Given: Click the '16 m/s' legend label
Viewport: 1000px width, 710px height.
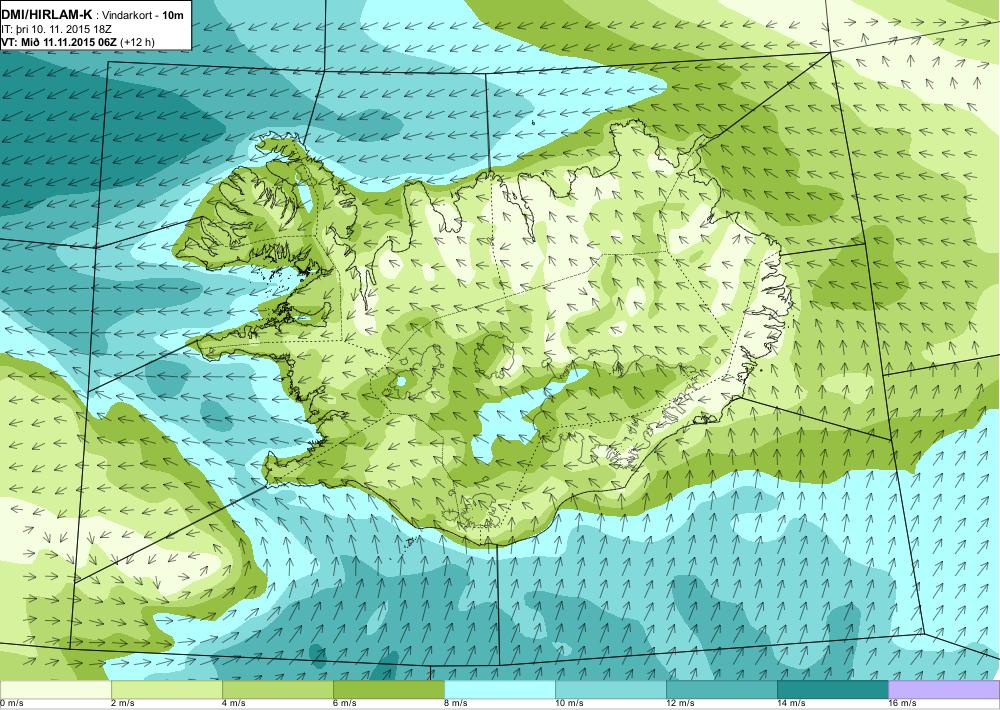Looking at the screenshot, I should [902, 704].
